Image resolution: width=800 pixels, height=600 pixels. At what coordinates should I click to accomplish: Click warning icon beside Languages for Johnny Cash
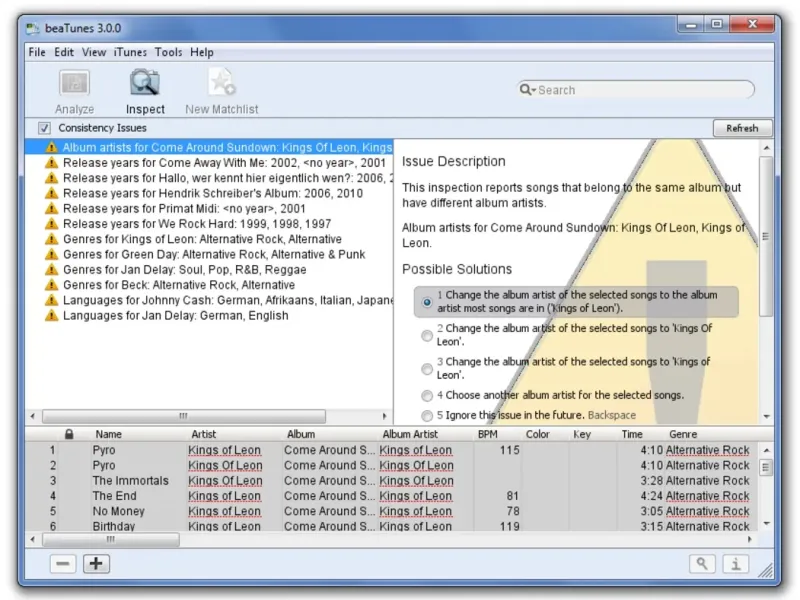tap(52, 300)
